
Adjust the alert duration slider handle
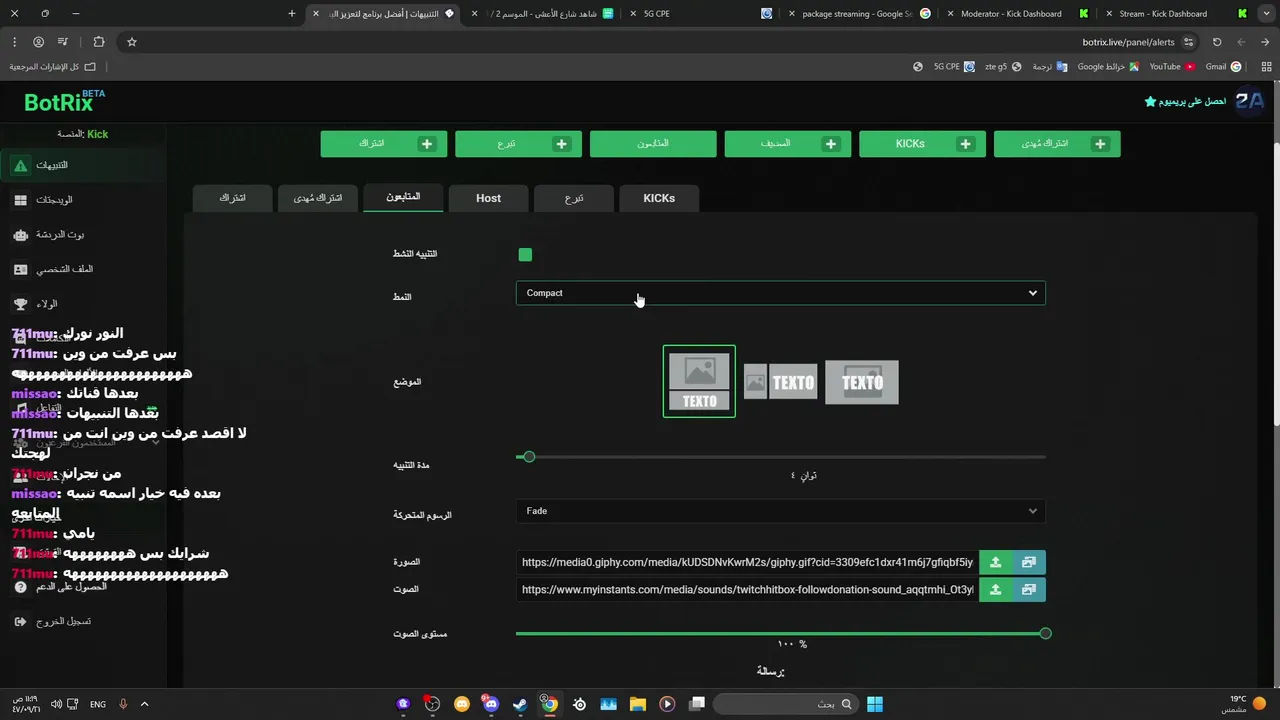click(529, 457)
